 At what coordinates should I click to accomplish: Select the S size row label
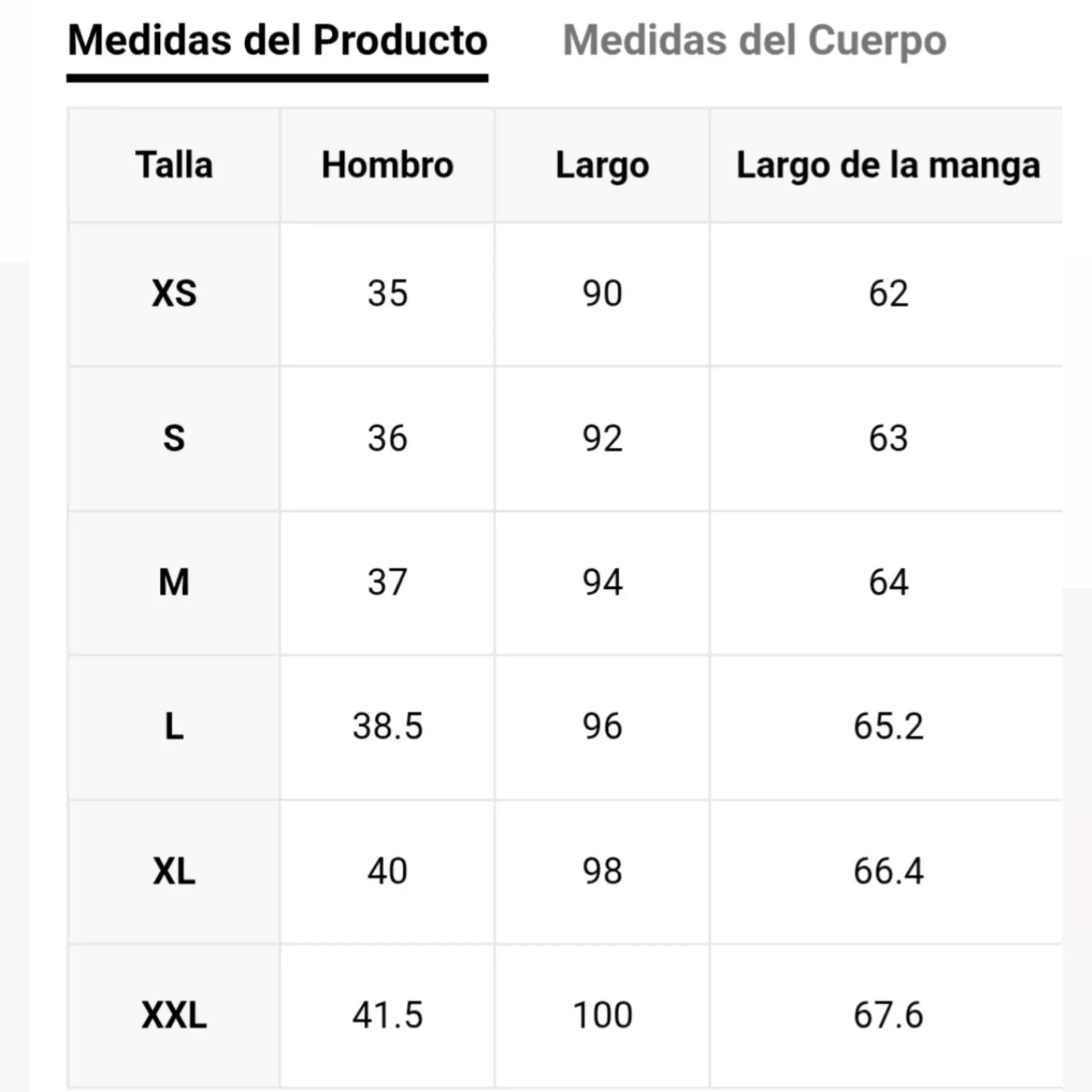[x=174, y=438]
